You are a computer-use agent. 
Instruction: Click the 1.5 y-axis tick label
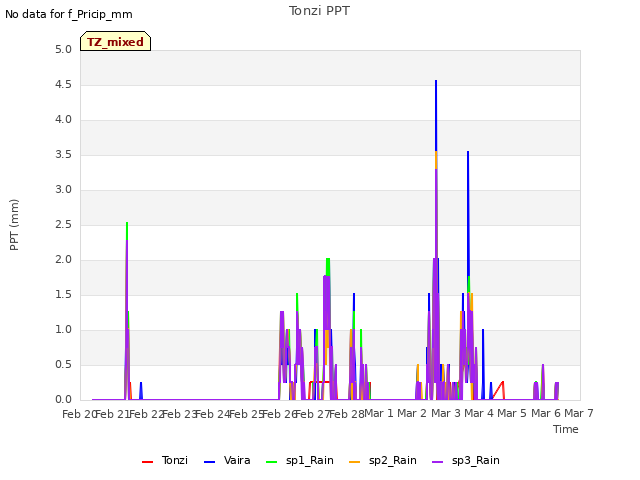63,295
